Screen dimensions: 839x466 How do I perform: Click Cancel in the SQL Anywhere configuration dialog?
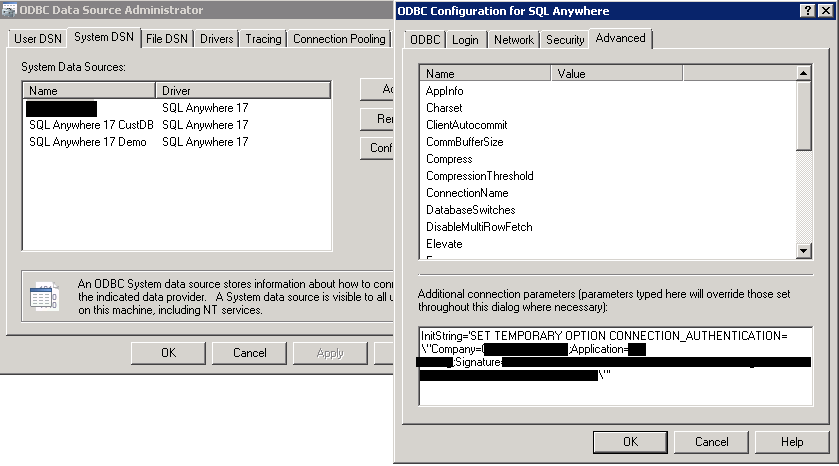[x=712, y=442]
